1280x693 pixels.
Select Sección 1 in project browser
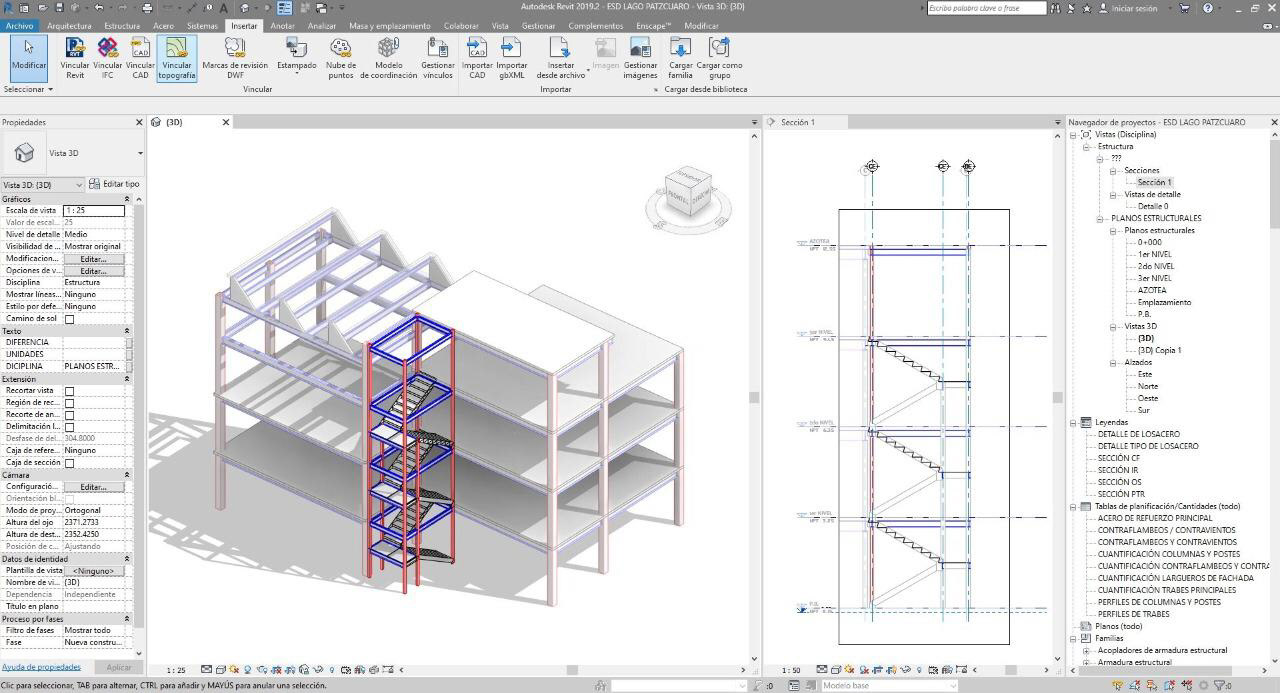pyautogui.click(x=1154, y=182)
